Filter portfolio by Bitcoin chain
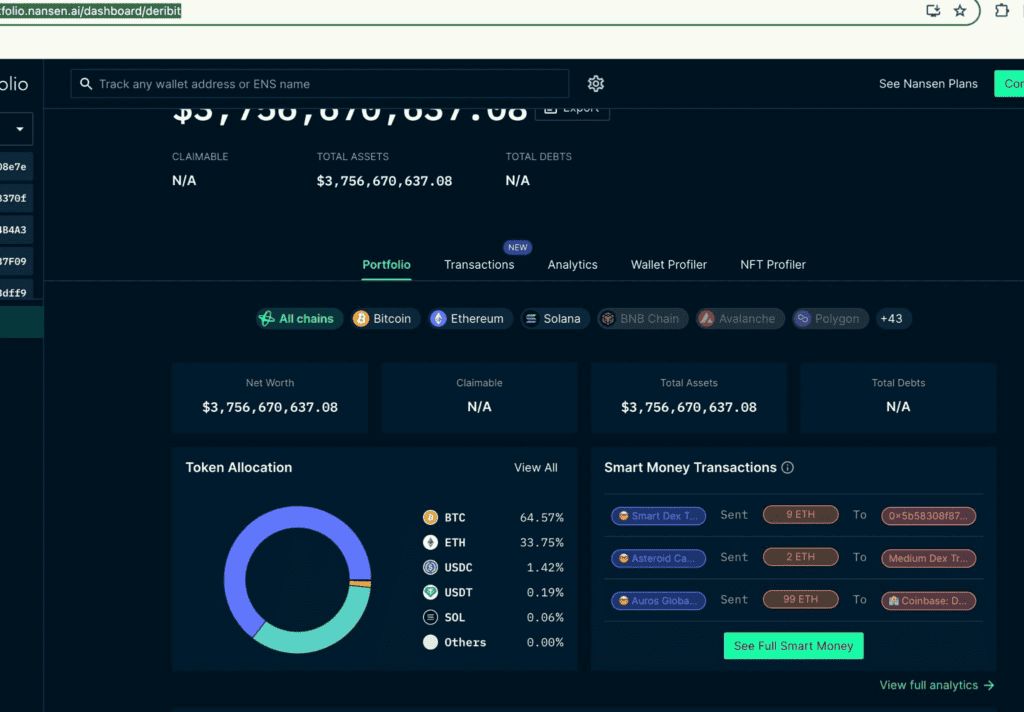 click(385, 319)
